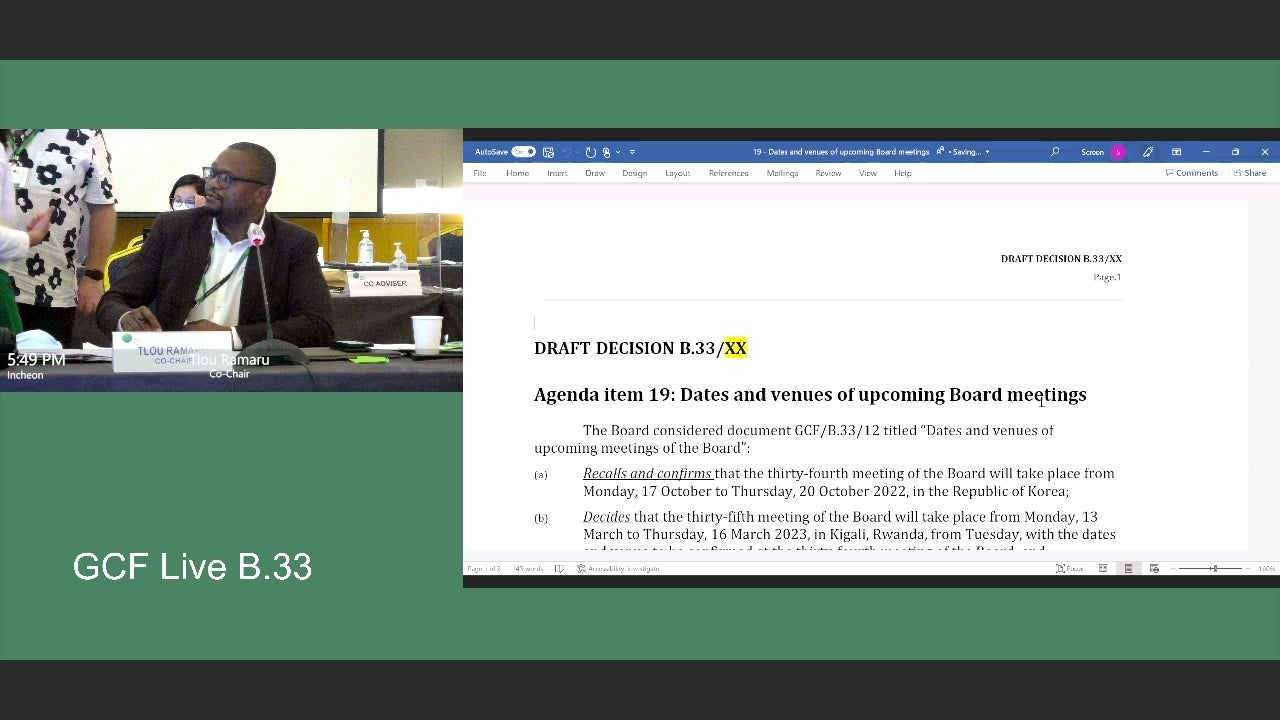This screenshot has width=1280, height=720.
Task: Click Accessibility: Investigate in status bar
Action: tap(618, 568)
